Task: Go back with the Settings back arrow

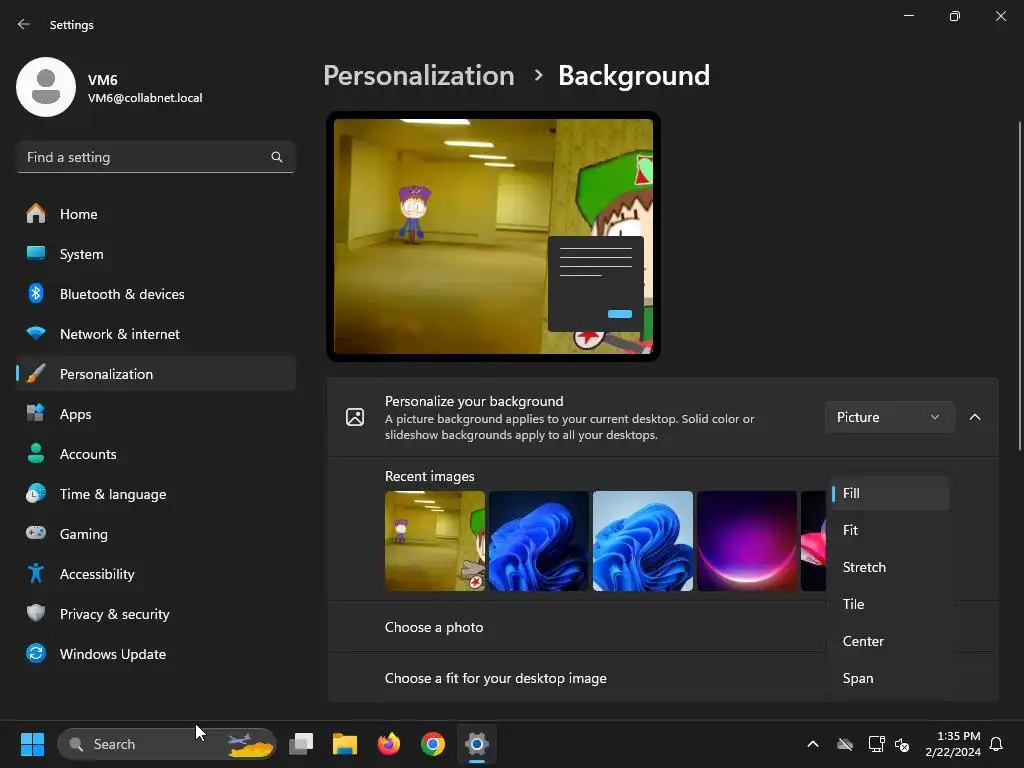Action: click(24, 24)
